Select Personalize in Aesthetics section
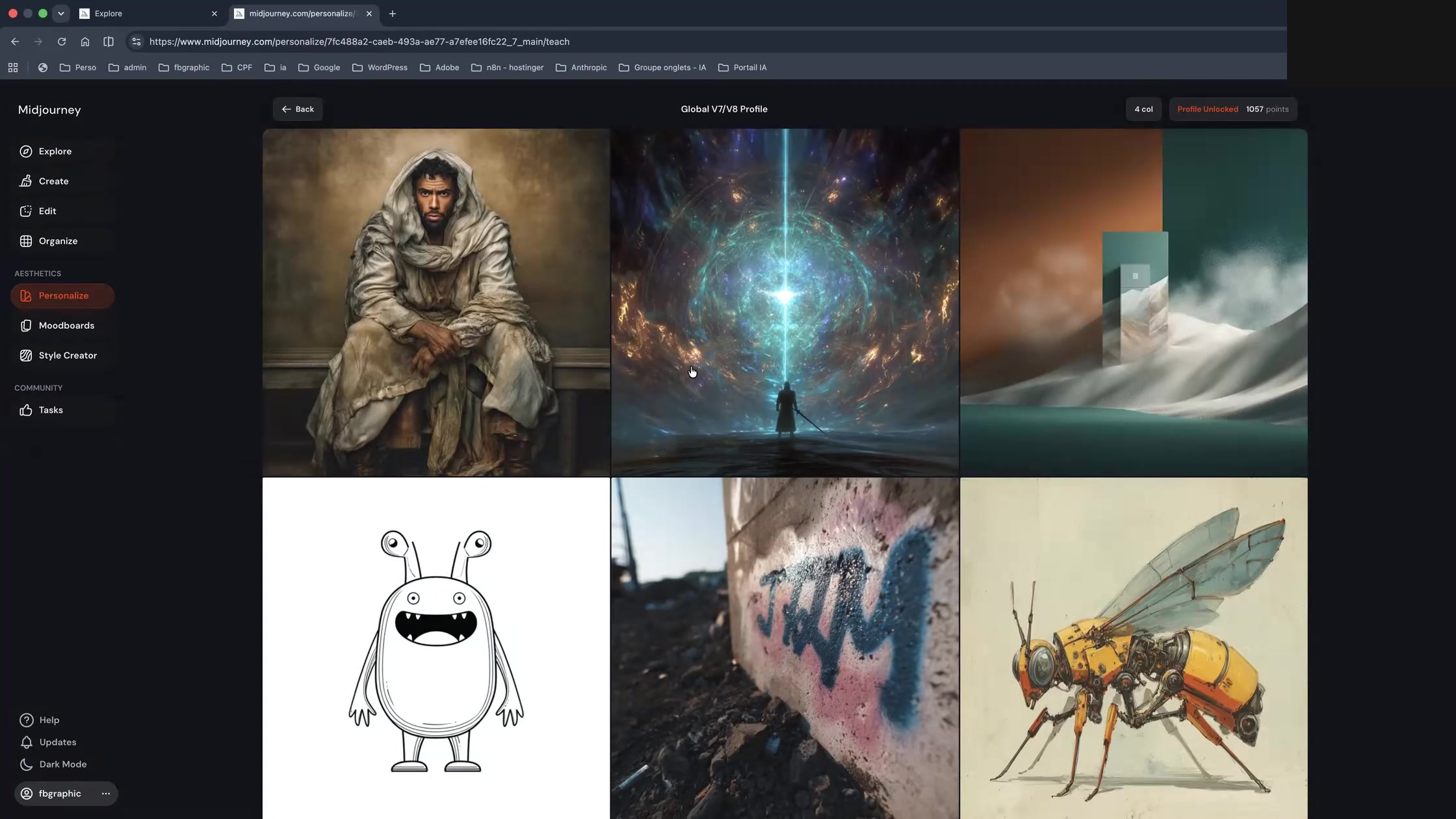The width and height of the screenshot is (1456, 819). click(x=62, y=296)
